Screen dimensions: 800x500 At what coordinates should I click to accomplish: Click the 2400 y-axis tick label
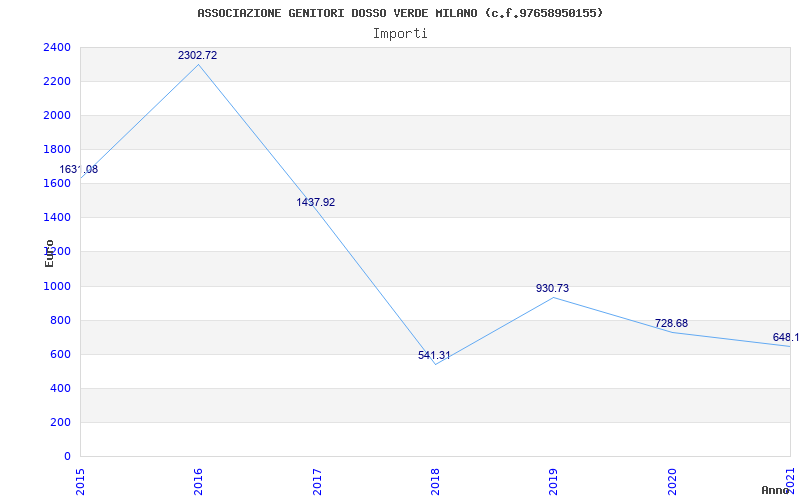point(57,47)
